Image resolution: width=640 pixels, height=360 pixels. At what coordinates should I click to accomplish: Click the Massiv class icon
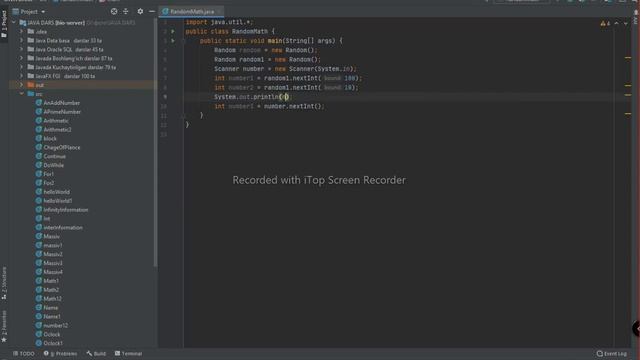click(x=39, y=236)
